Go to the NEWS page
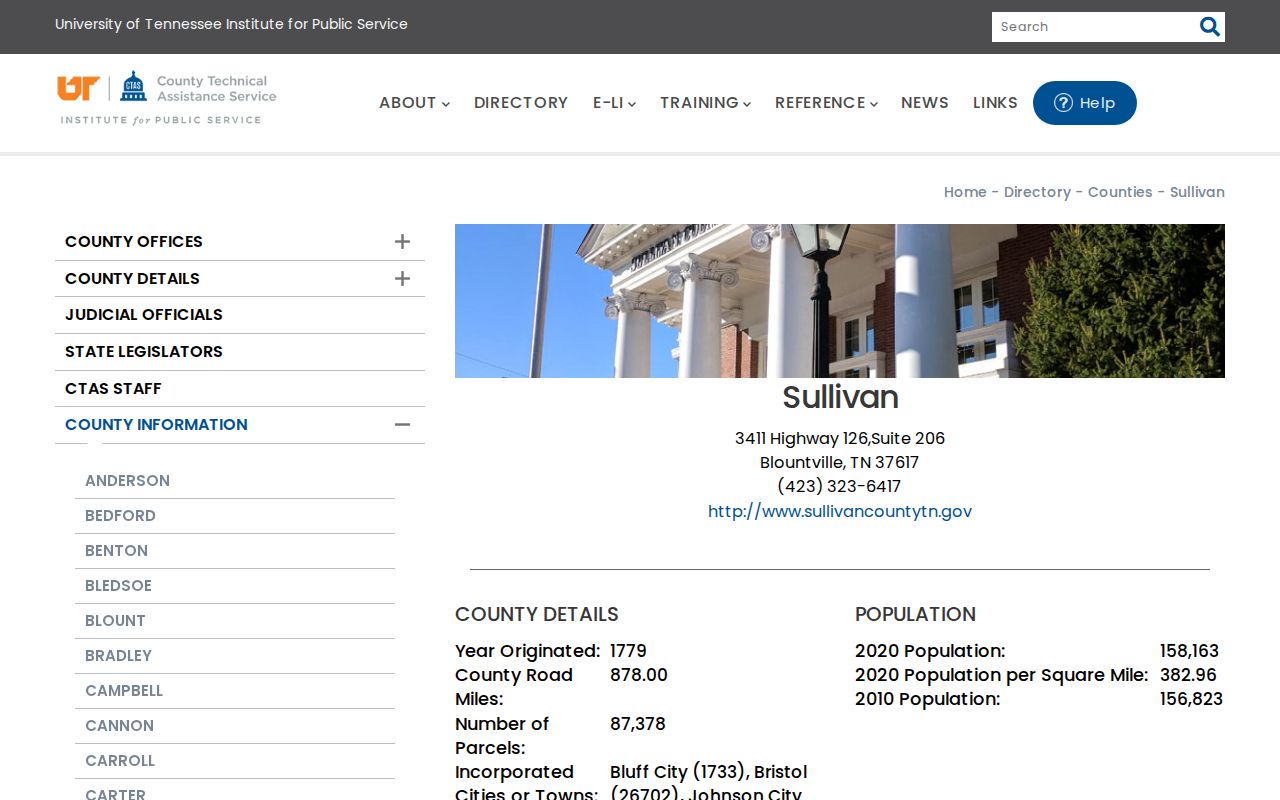The height and width of the screenshot is (800, 1280). pos(925,103)
